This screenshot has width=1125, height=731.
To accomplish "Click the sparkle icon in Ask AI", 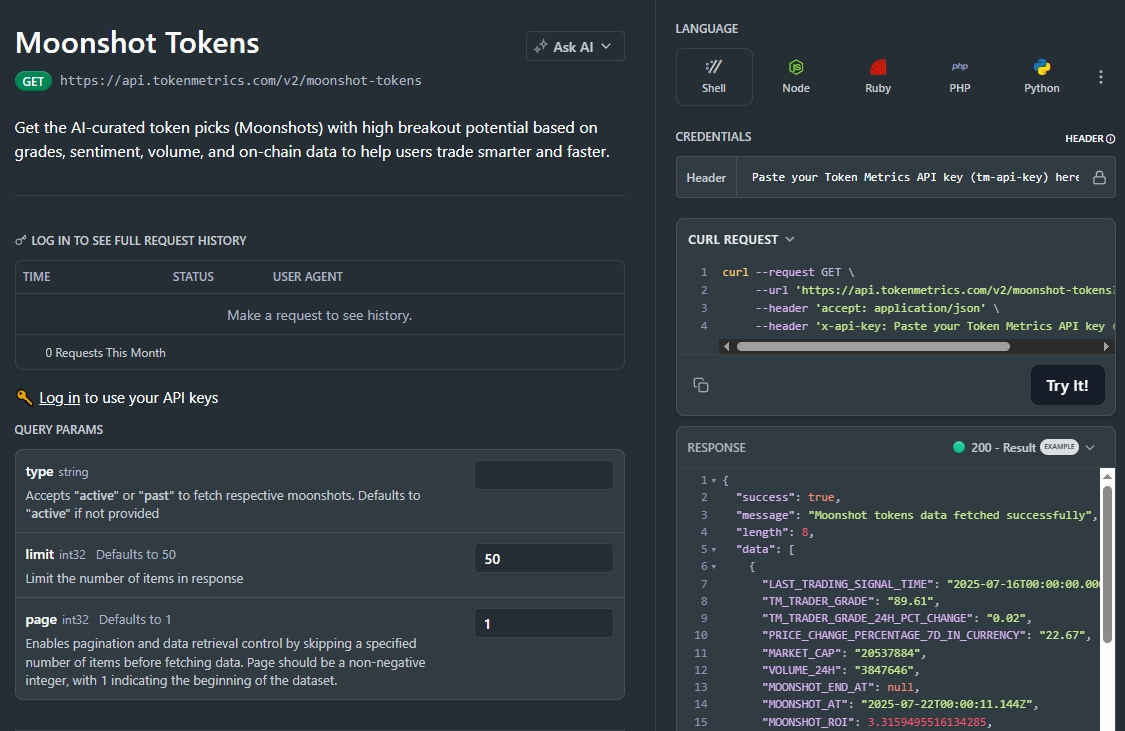I will pyautogui.click(x=541, y=47).
